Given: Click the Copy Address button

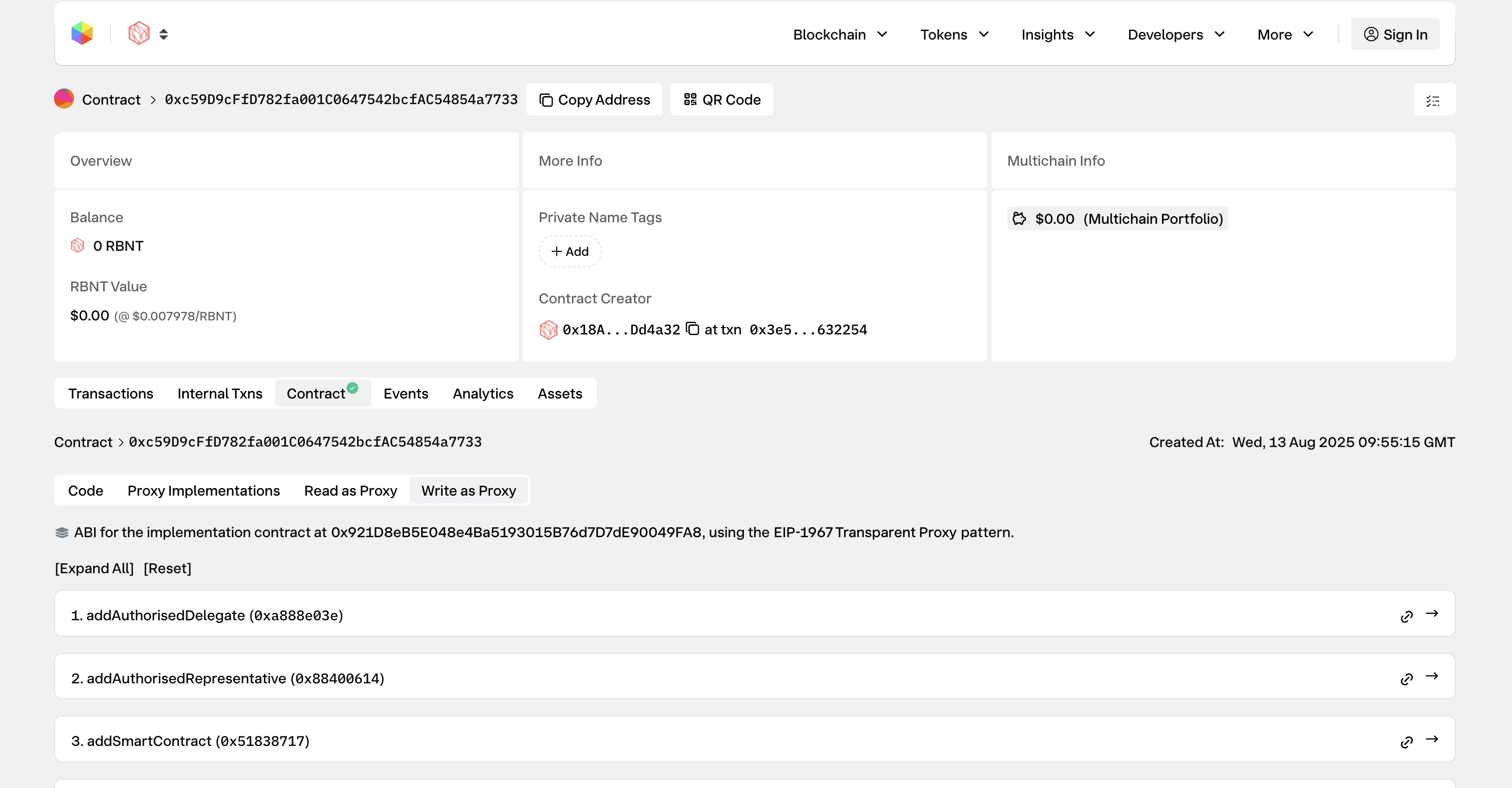Looking at the screenshot, I should [x=594, y=99].
